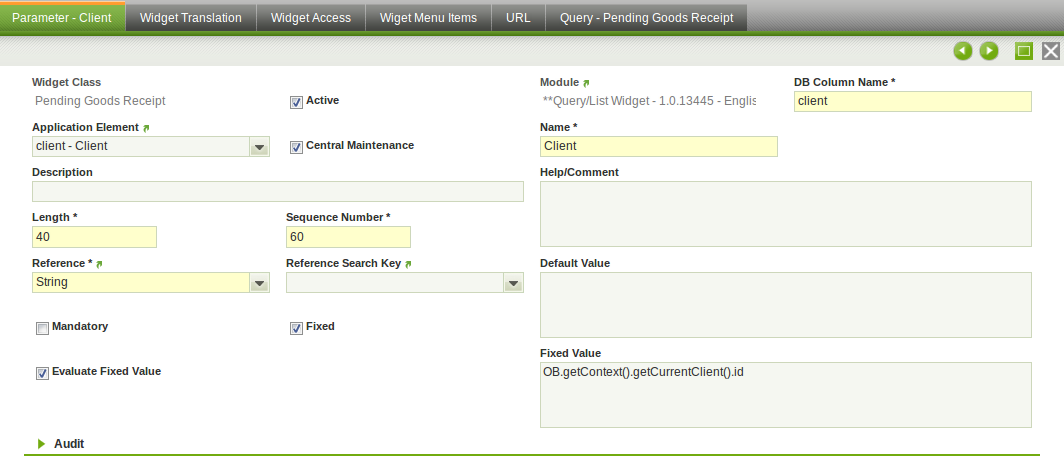1064x460 pixels.
Task: Click the green maximize form icon
Action: click(x=1024, y=51)
